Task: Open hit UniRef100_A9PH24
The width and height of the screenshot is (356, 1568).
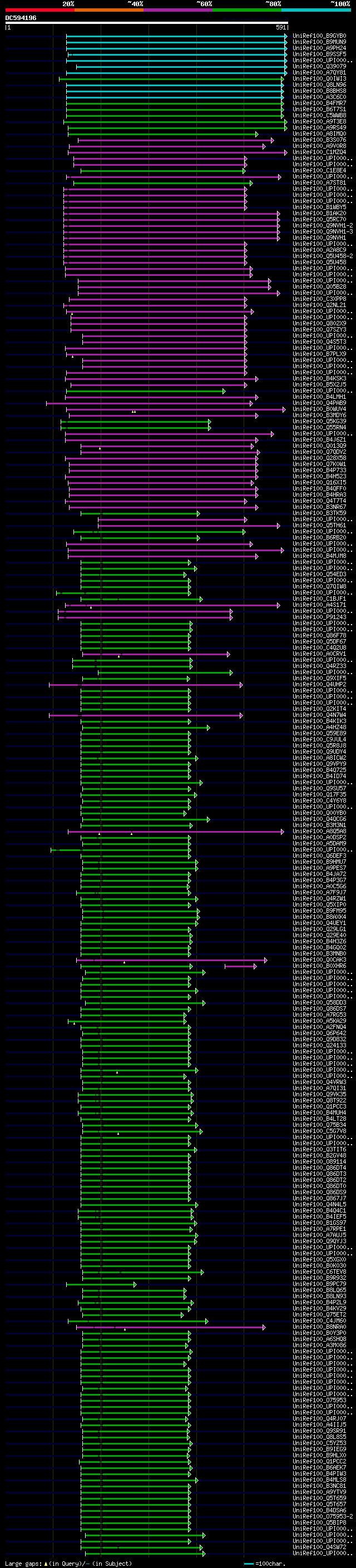Action: coord(319,48)
